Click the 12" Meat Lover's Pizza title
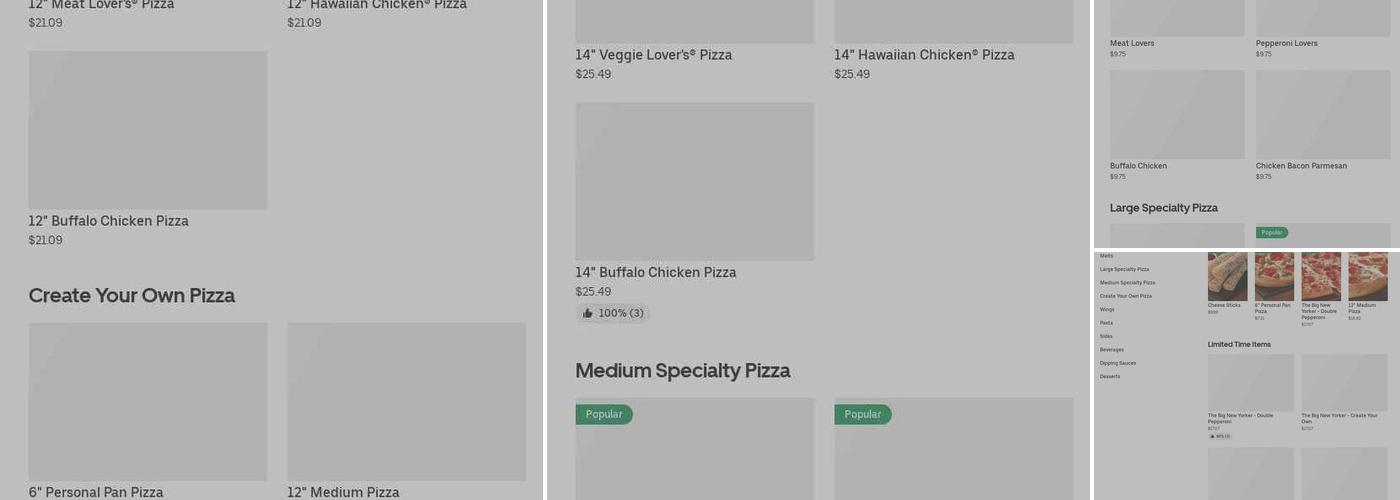The image size is (1400, 500). pyautogui.click(x=101, y=5)
